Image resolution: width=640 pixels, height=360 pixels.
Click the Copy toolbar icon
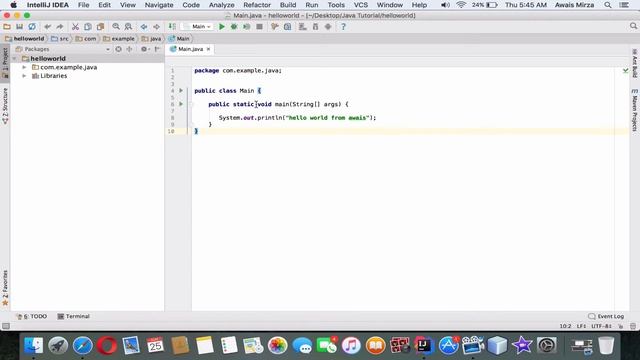coord(88,27)
